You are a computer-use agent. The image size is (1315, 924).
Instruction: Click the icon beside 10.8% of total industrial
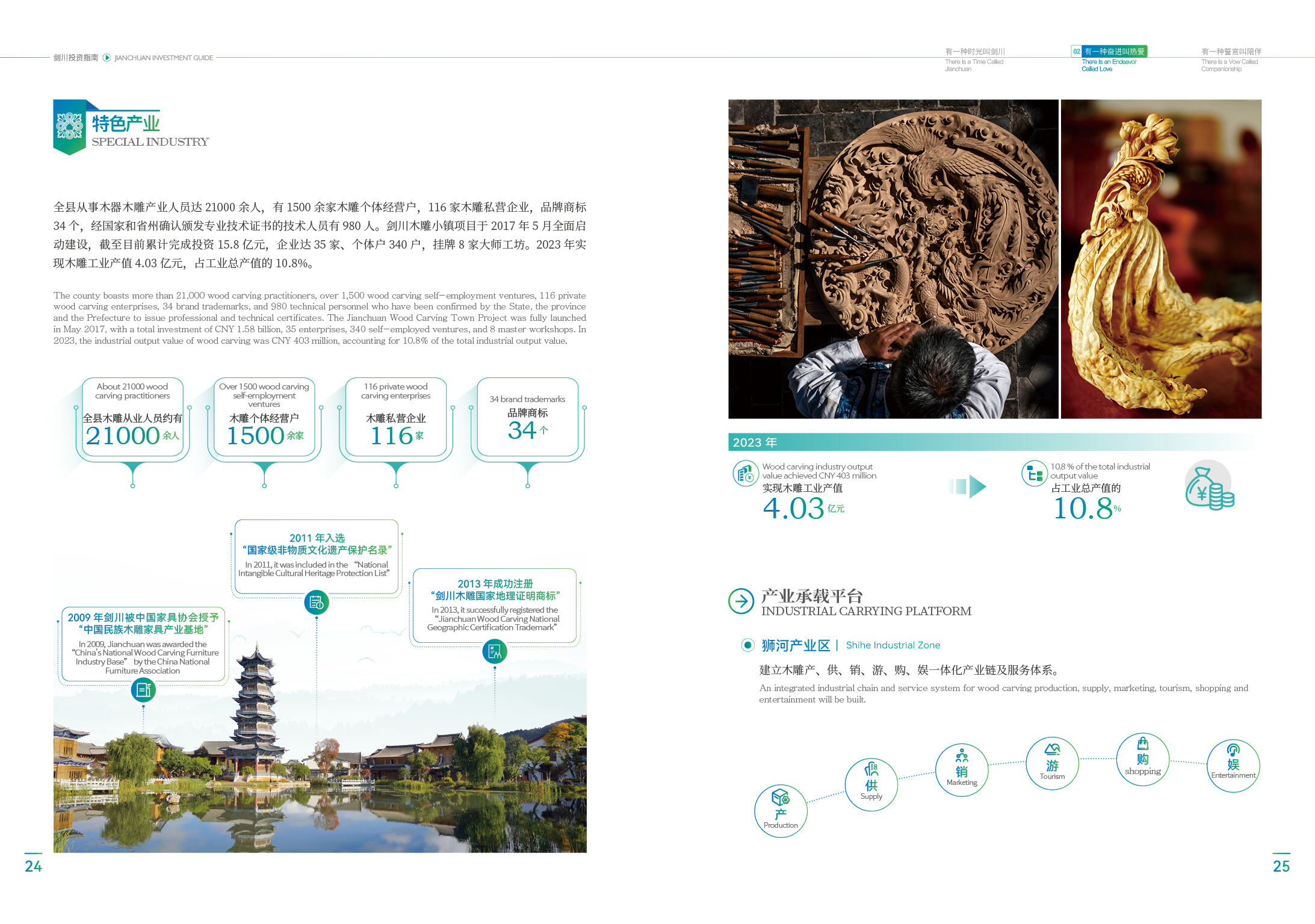click(x=1034, y=473)
